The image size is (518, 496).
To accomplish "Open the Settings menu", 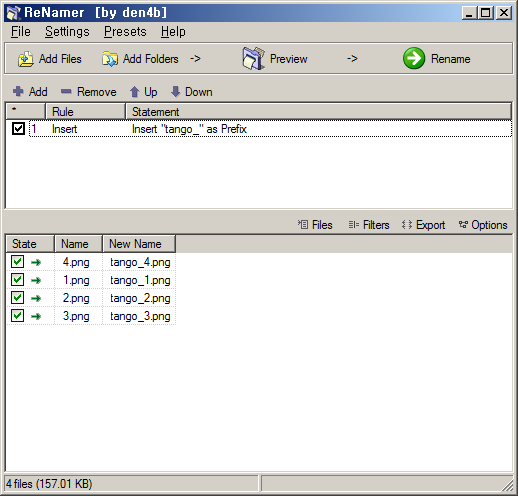I will pos(67,32).
